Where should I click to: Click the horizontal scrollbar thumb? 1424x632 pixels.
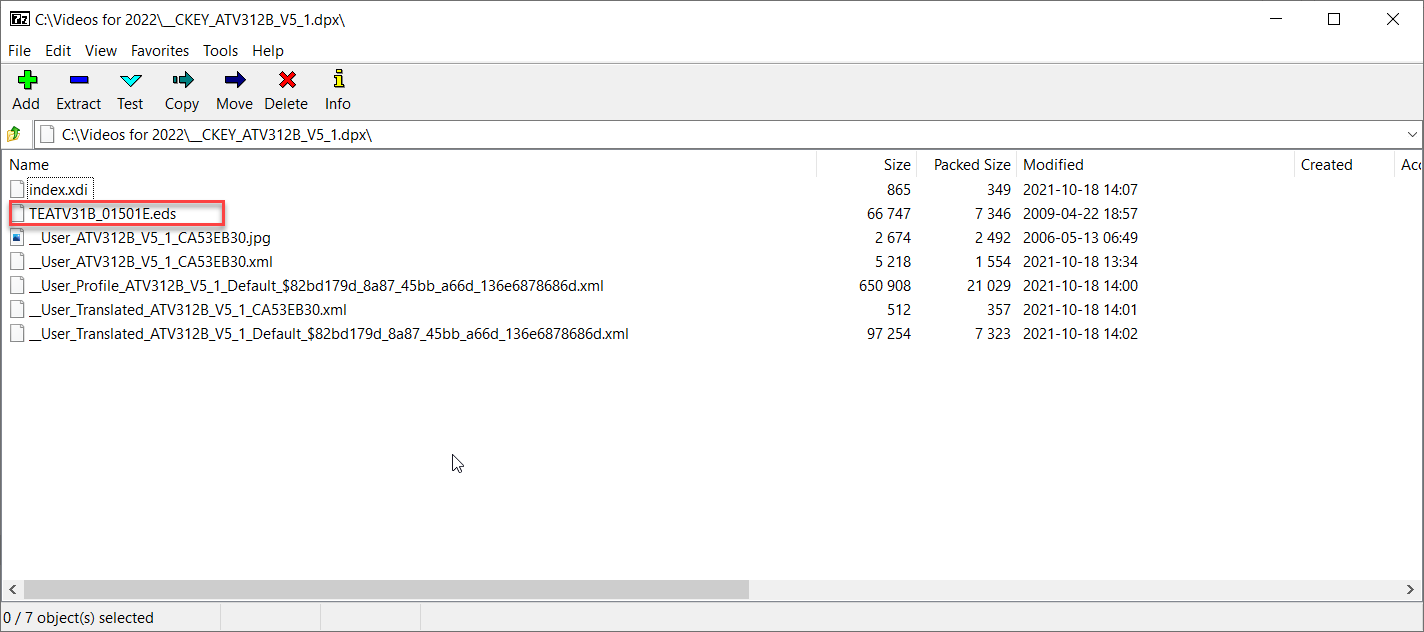(x=386, y=590)
